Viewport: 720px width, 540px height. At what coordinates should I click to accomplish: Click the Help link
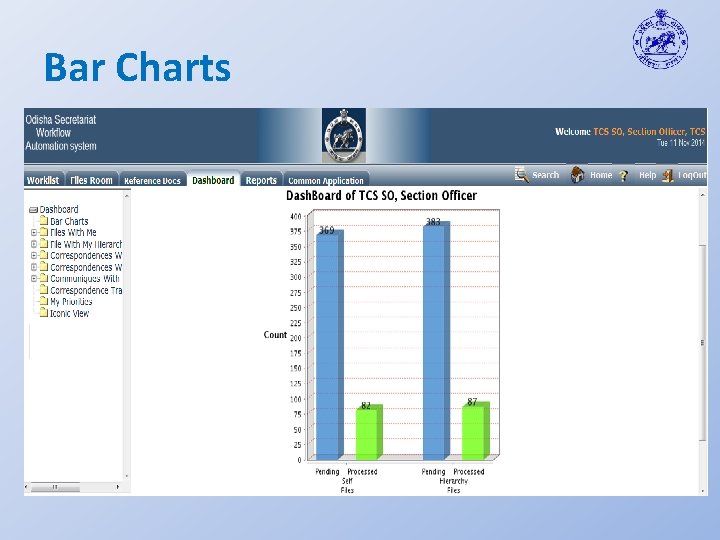pyautogui.click(x=647, y=175)
